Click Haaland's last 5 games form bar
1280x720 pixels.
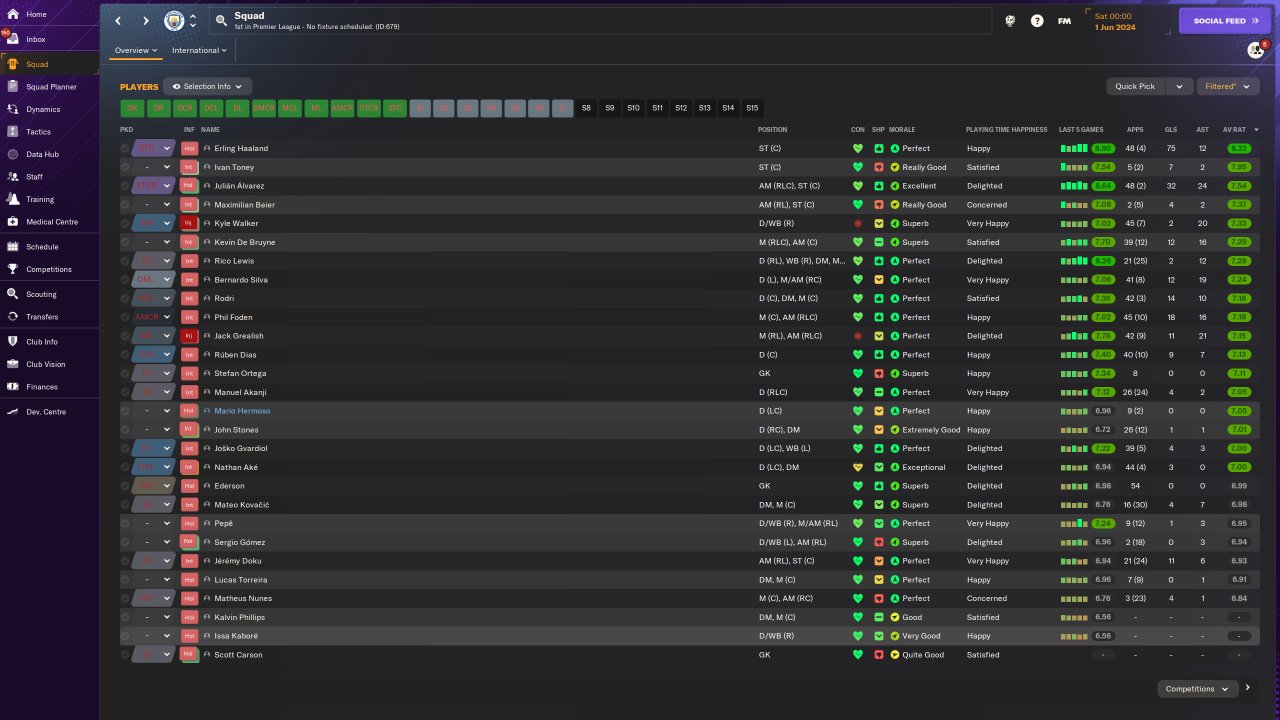(1073, 148)
